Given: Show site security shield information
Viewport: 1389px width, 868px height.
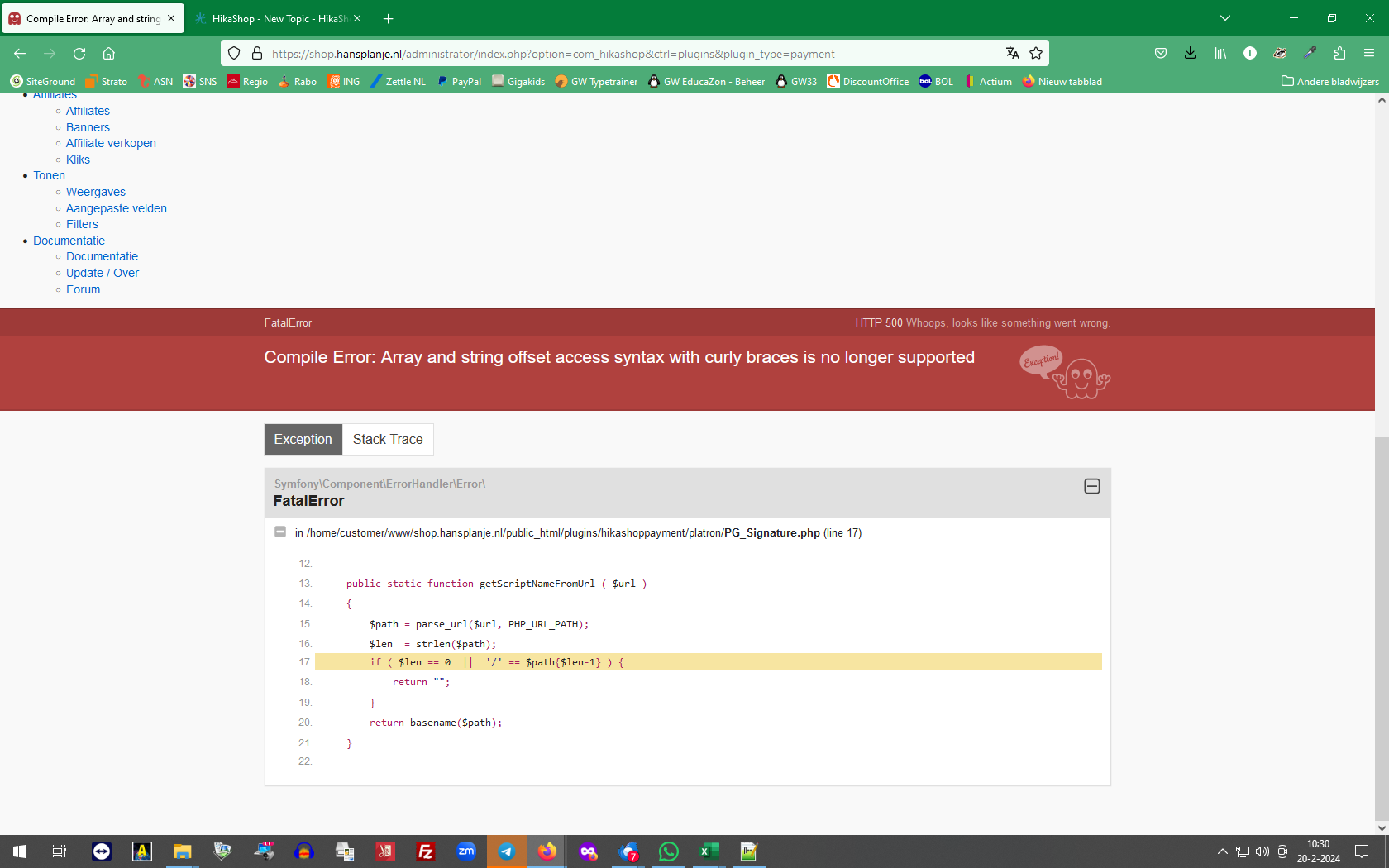Looking at the screenshot, I should pos(234,53).
